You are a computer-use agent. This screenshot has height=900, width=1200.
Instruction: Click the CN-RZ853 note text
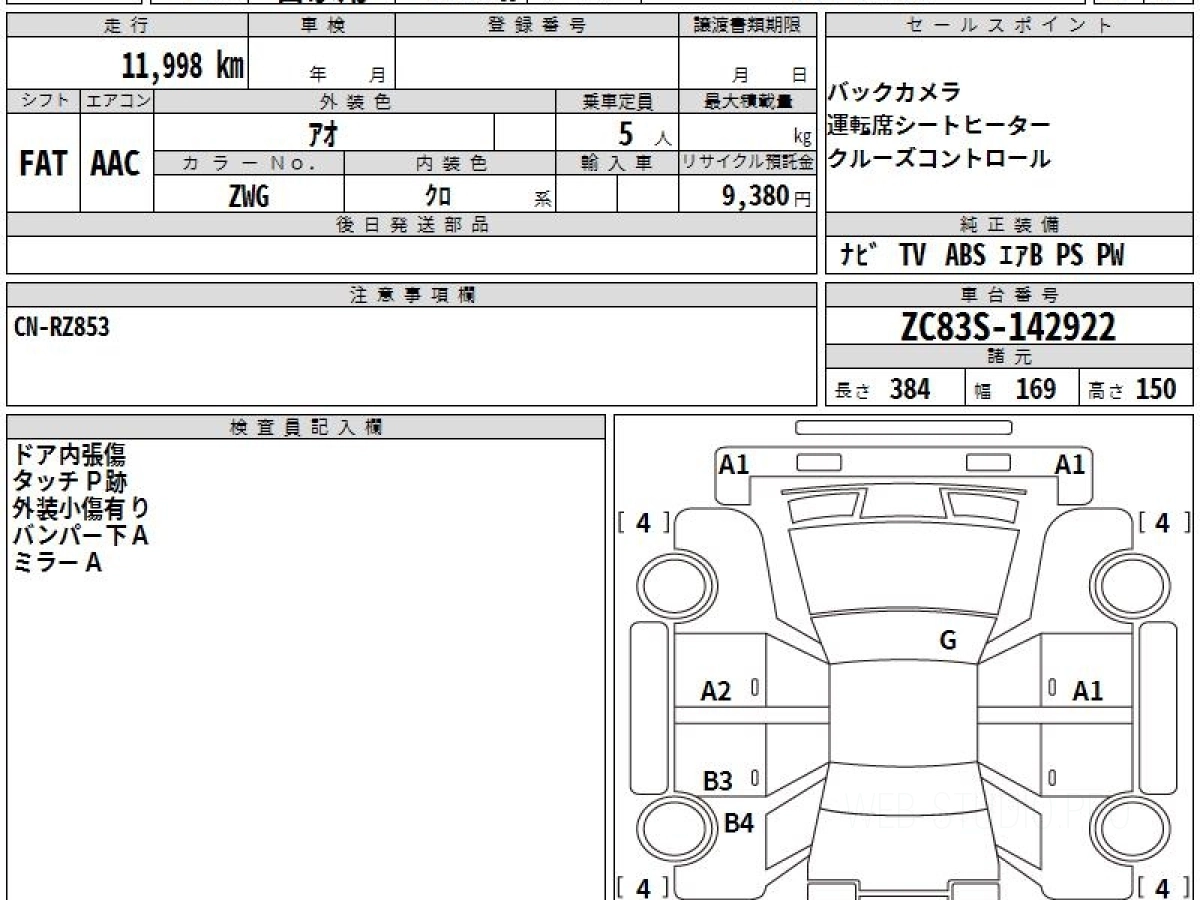[x=62, y=326]
